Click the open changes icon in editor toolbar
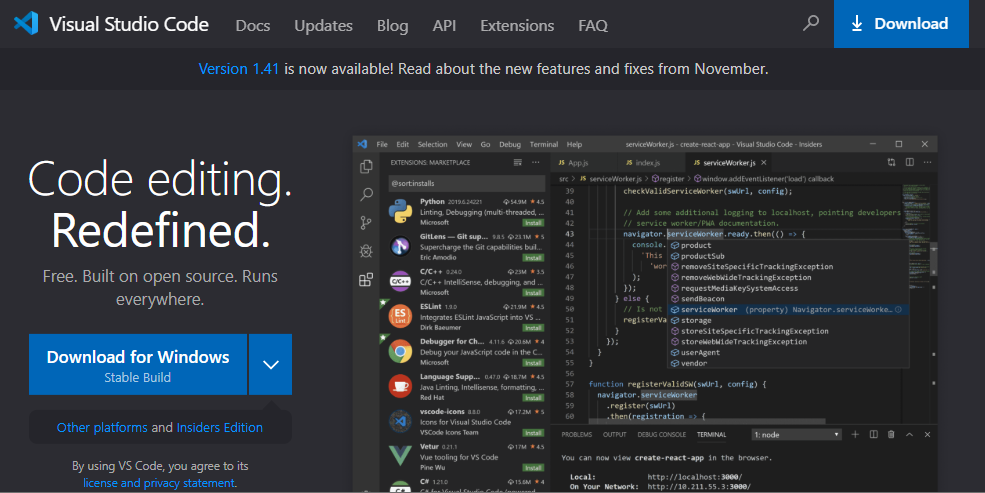The height and width of the screenshot is (493, 985). [891, 162]
